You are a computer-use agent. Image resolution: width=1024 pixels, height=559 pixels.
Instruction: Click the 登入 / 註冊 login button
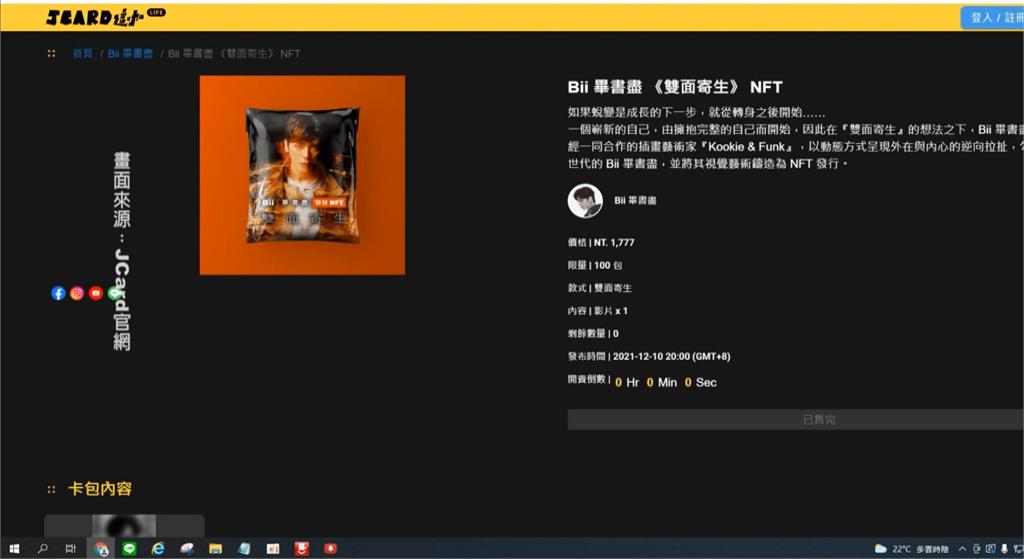tap(993, 18)
